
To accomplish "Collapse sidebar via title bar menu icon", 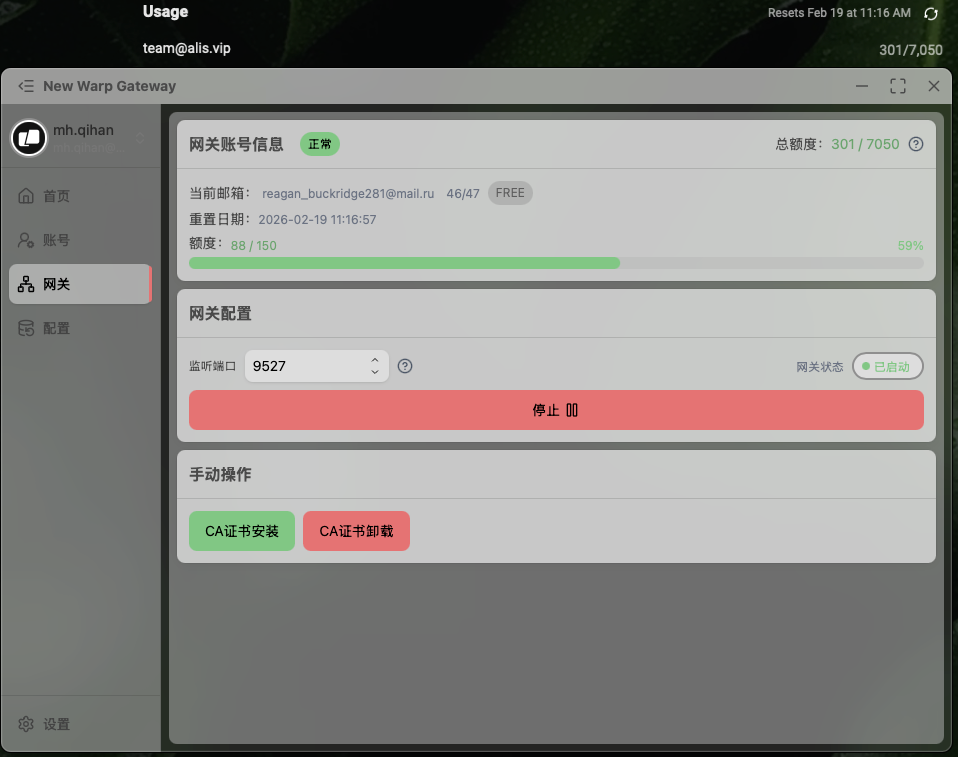I will (x=26, y=86).
